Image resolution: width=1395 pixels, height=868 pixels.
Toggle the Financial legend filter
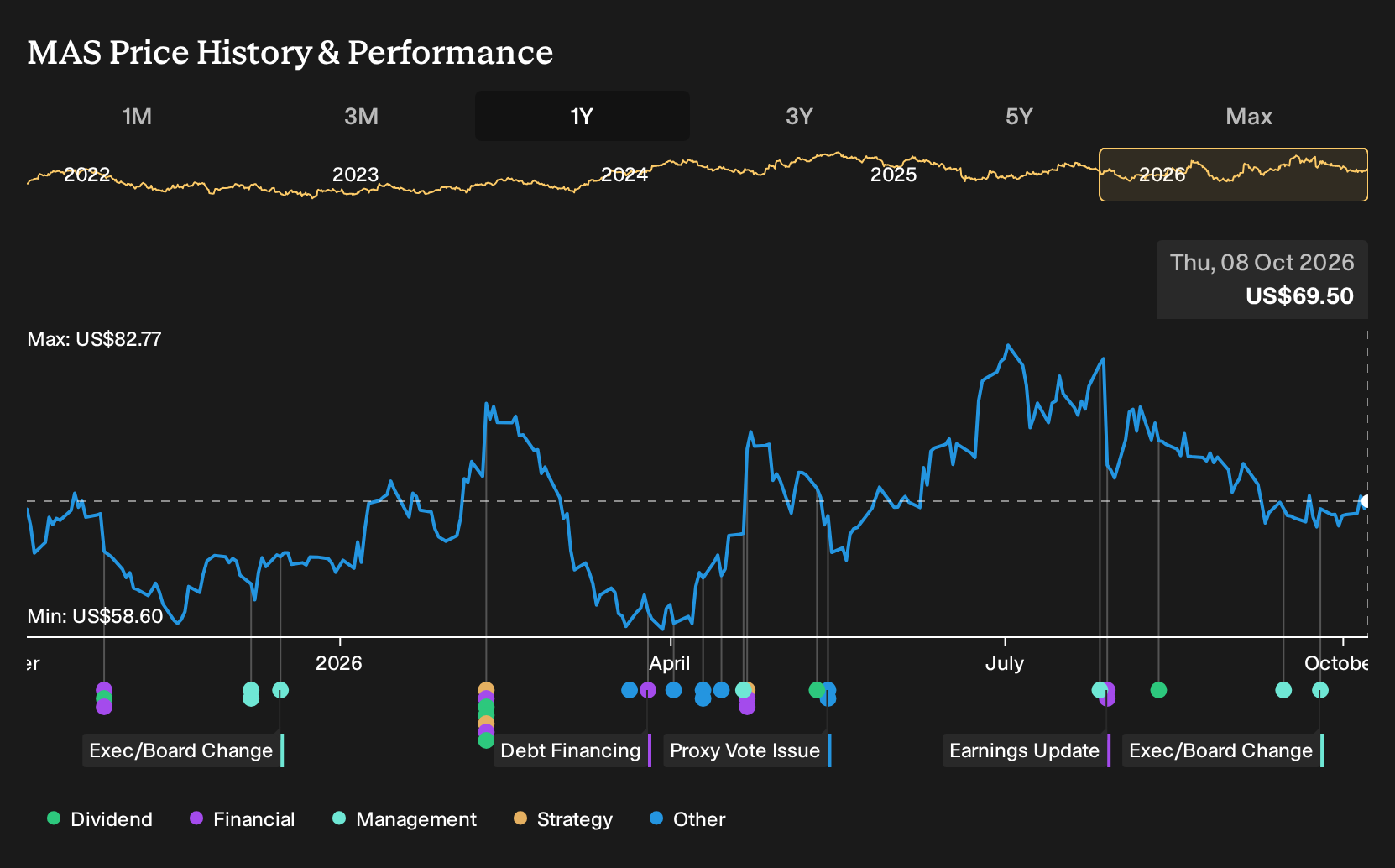tap(243, 818)
